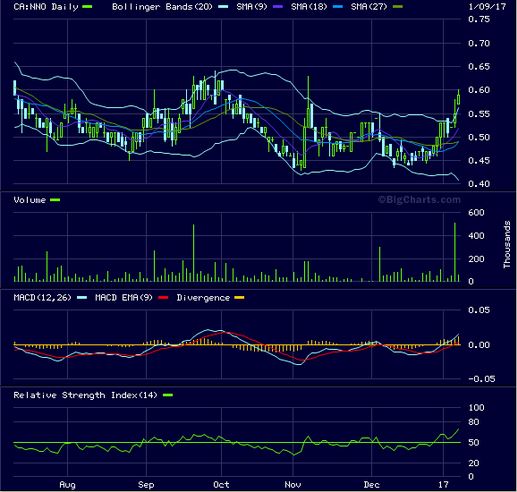Click the MACD EMA(9) red legend marker
Viewport: 517px width, 492px height.
(163, 298)
